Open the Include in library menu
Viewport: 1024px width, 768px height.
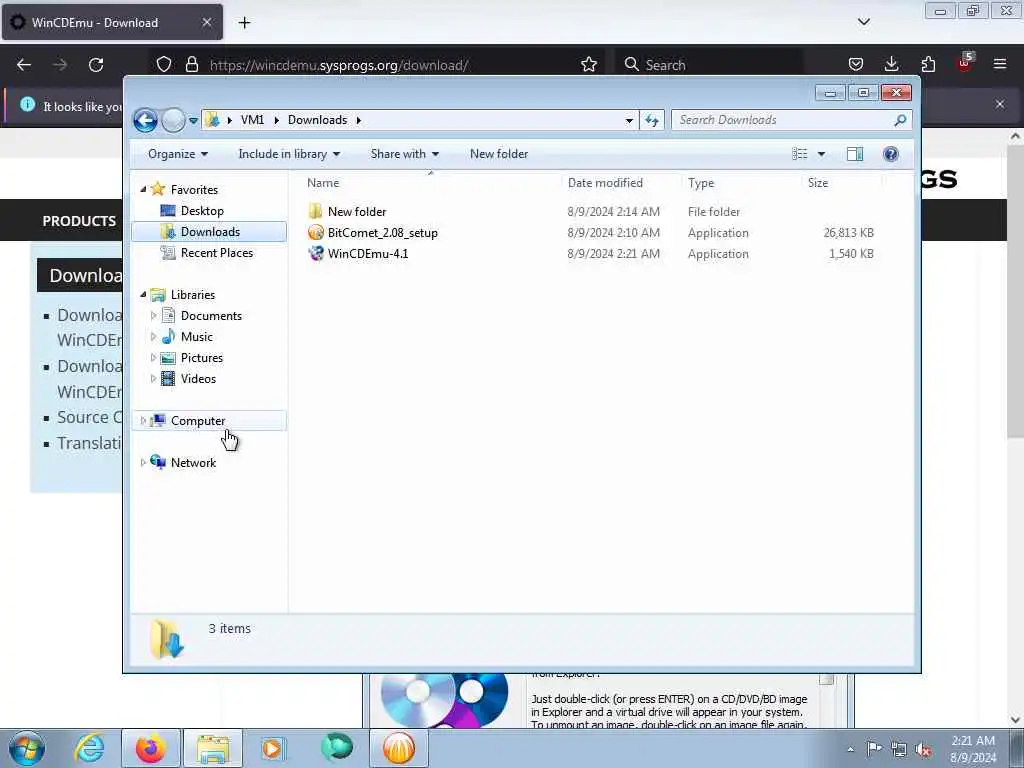point(289,154)
